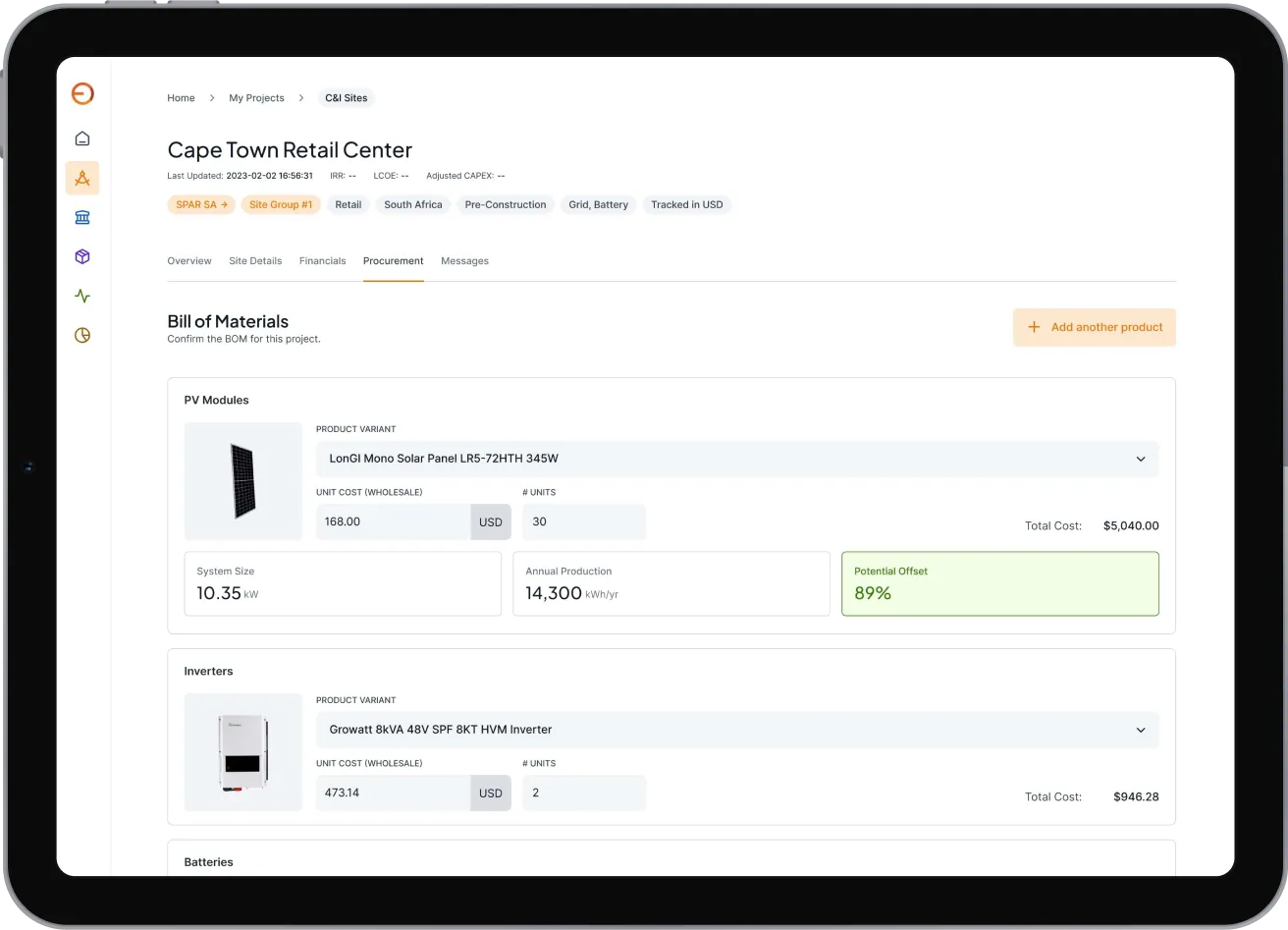Open the Home icon in sidebar

click(x=82, y=138)
